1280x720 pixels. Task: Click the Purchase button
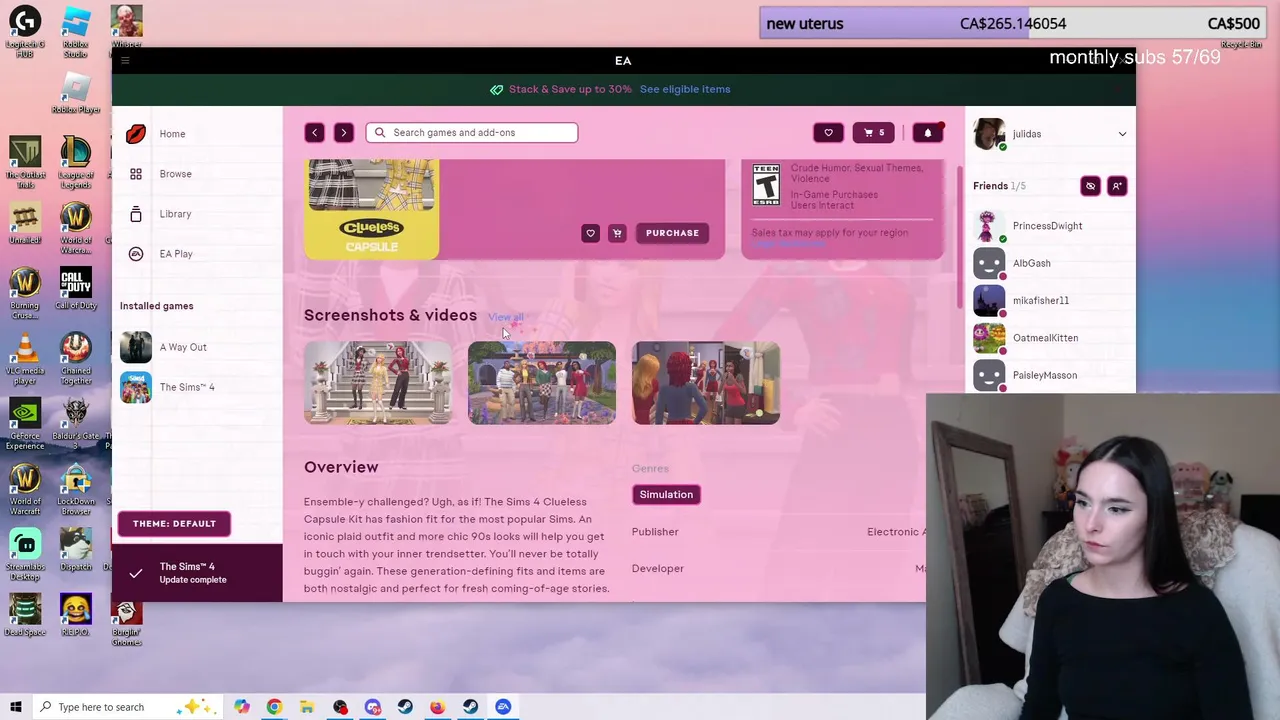(672, 233)
